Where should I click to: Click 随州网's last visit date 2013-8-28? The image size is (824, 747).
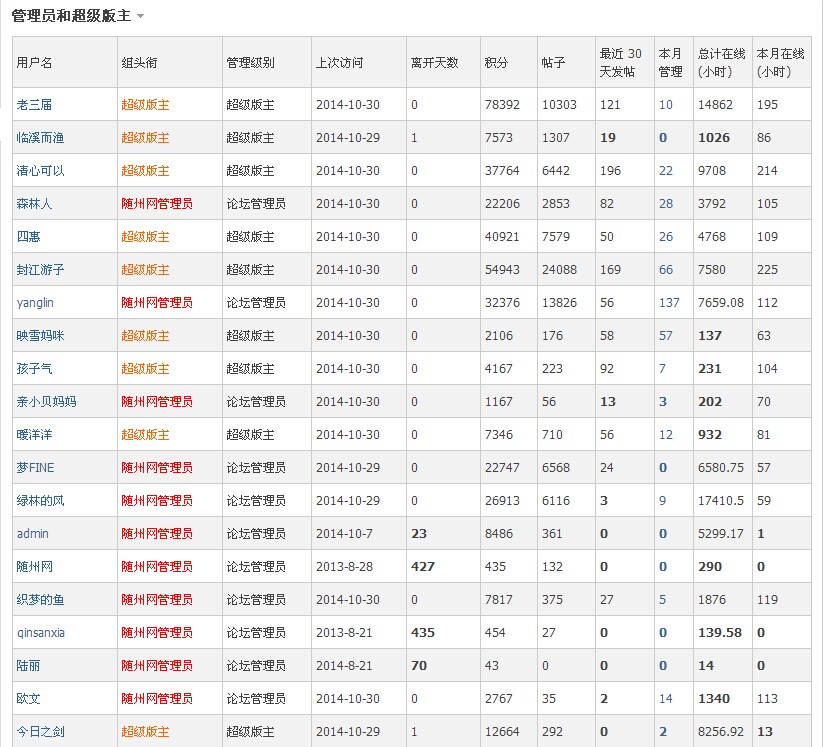pyautogui.click(x=344, y=567)
